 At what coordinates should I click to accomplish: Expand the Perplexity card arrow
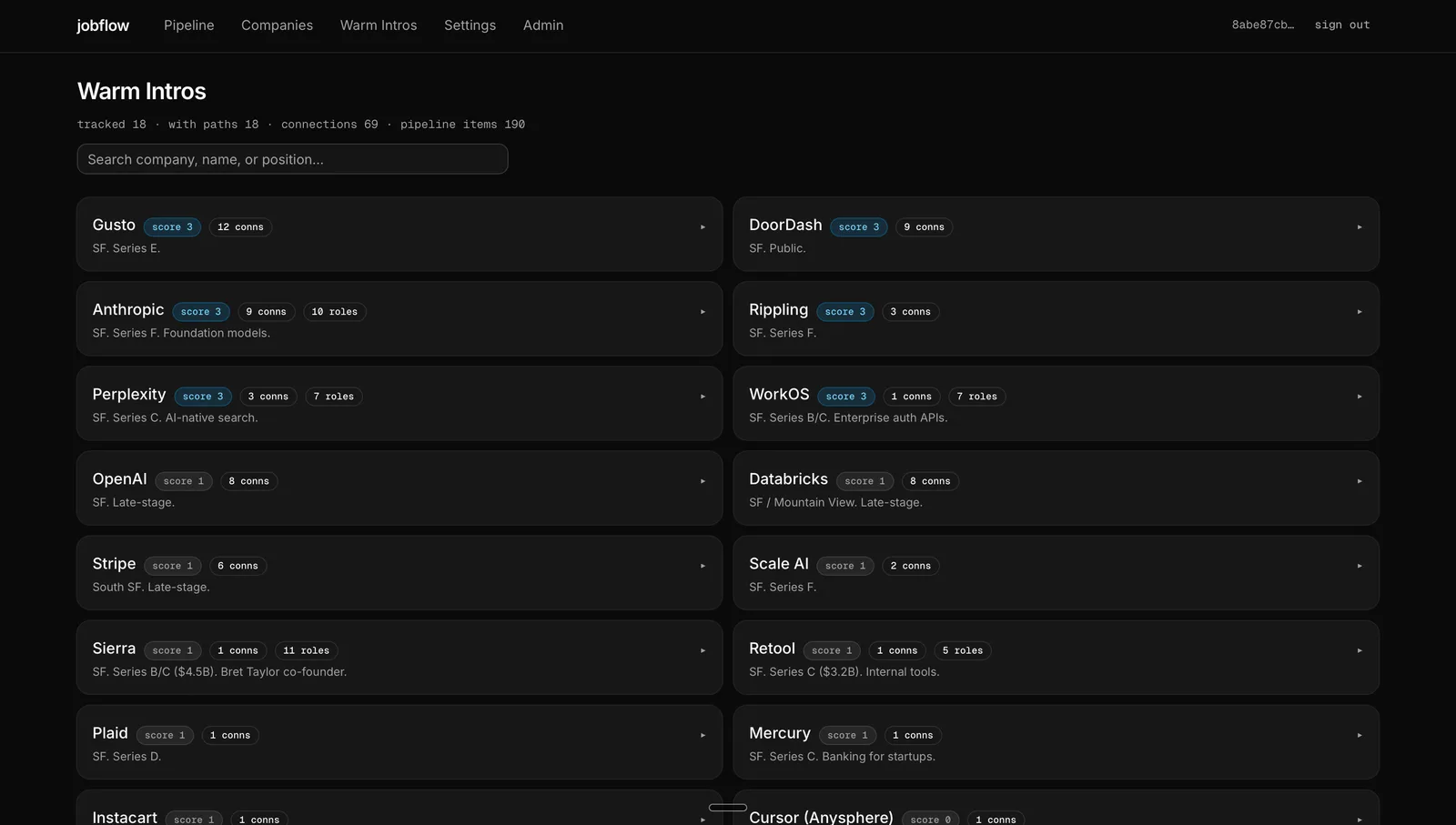703,397
